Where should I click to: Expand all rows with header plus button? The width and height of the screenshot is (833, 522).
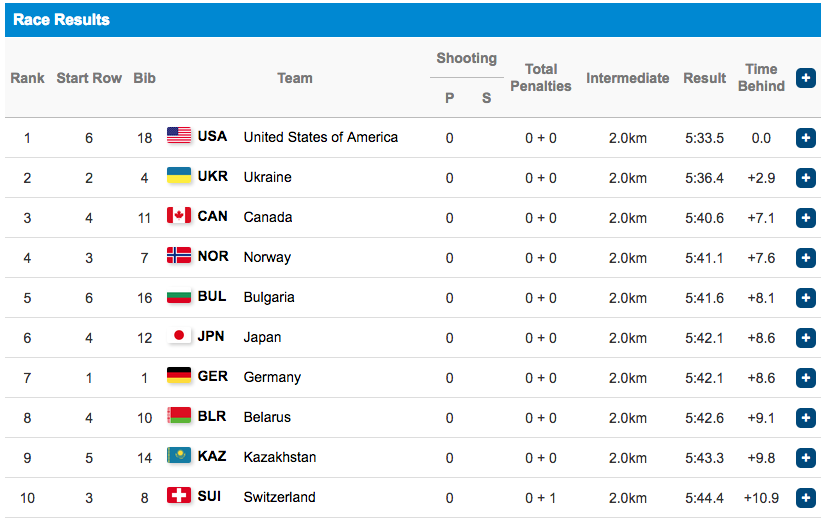805,78
